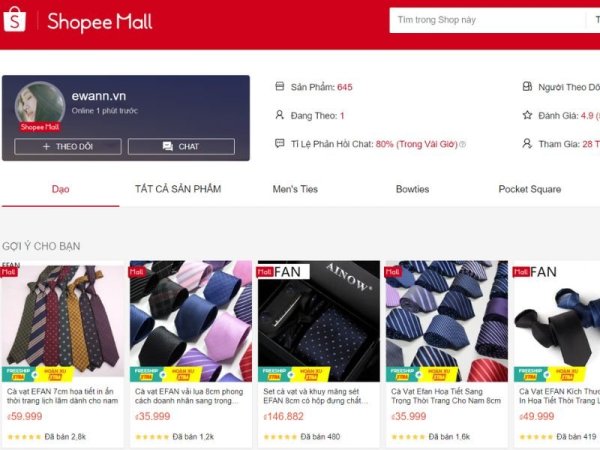
Task: Open the EFAN 7cm patterned tie product thumbnail
Action: [63, 321]
